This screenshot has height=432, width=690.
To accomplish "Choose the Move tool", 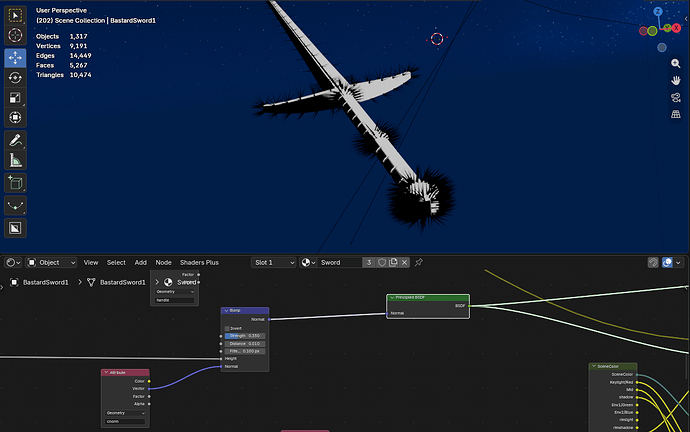I will [15, 58].
